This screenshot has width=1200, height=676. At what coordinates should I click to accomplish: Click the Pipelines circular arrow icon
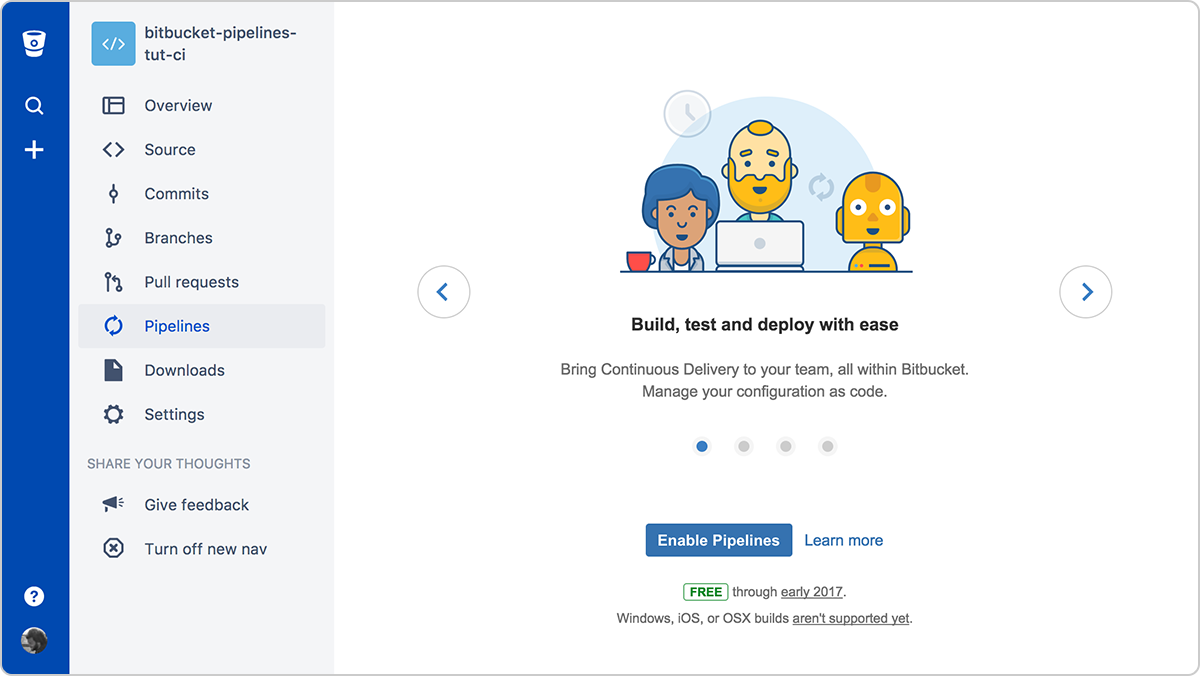pos(113,325)
